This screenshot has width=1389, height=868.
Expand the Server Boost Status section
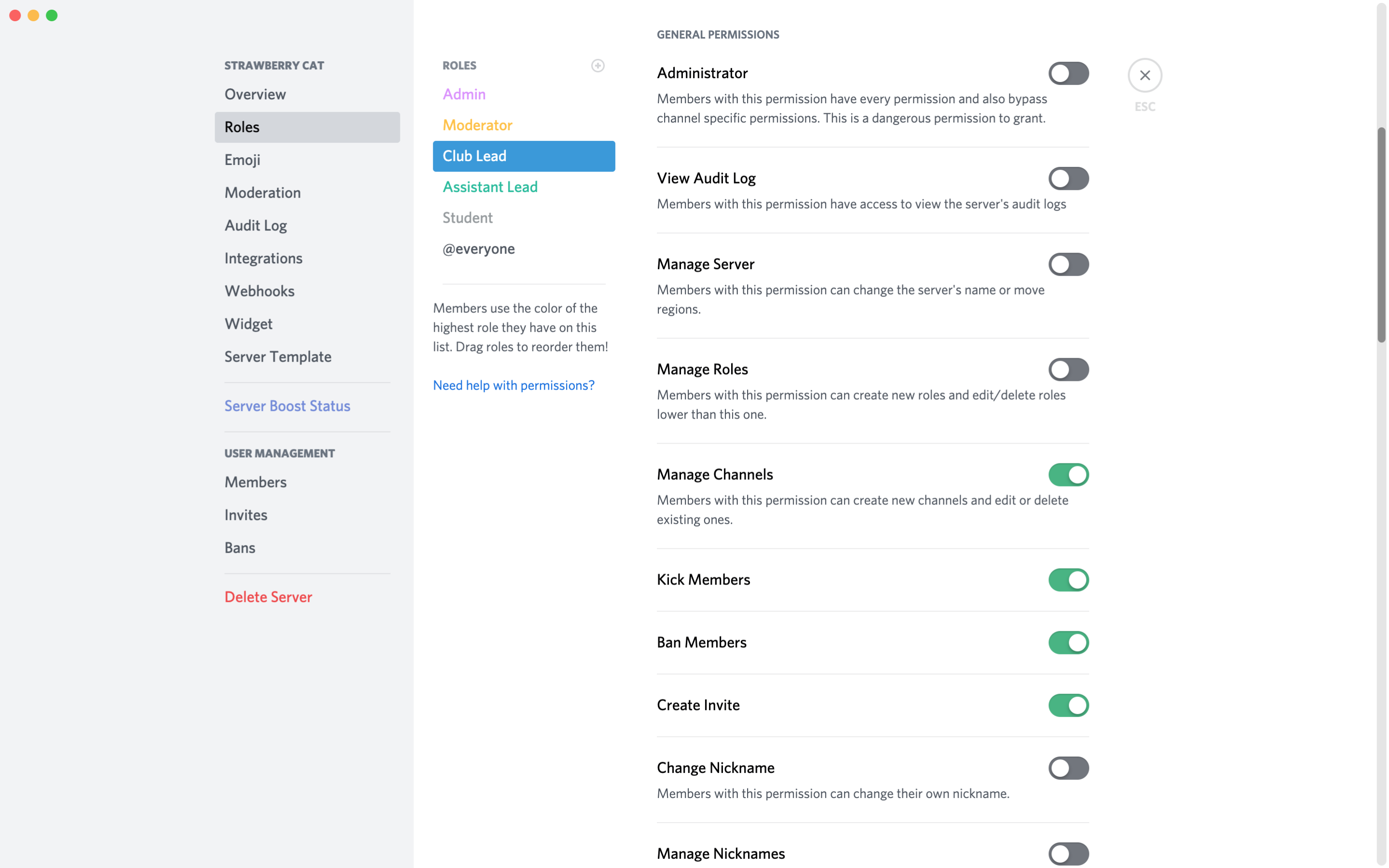pyautogui.click(x=287, y=405)
